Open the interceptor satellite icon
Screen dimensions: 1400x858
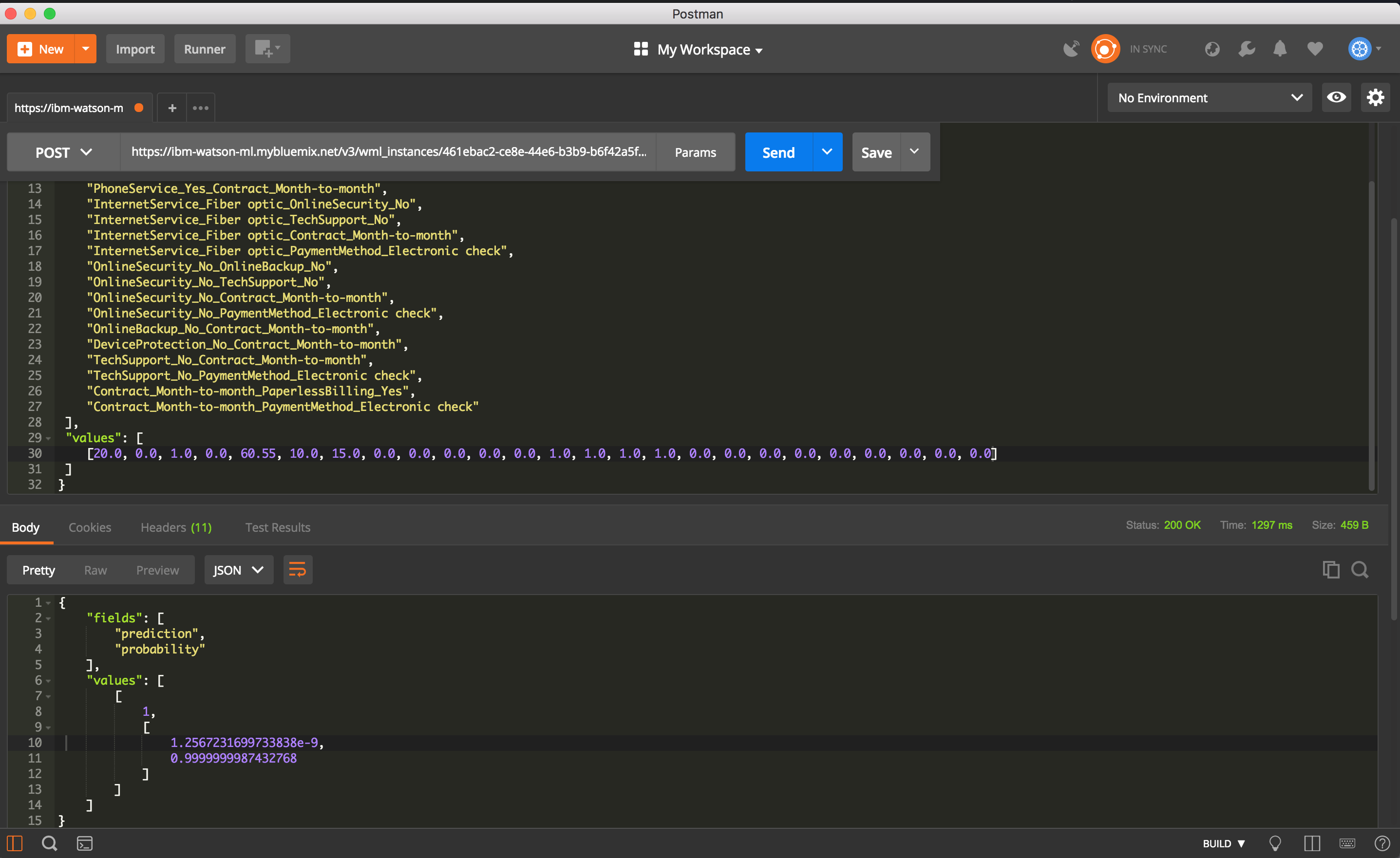1071,49
